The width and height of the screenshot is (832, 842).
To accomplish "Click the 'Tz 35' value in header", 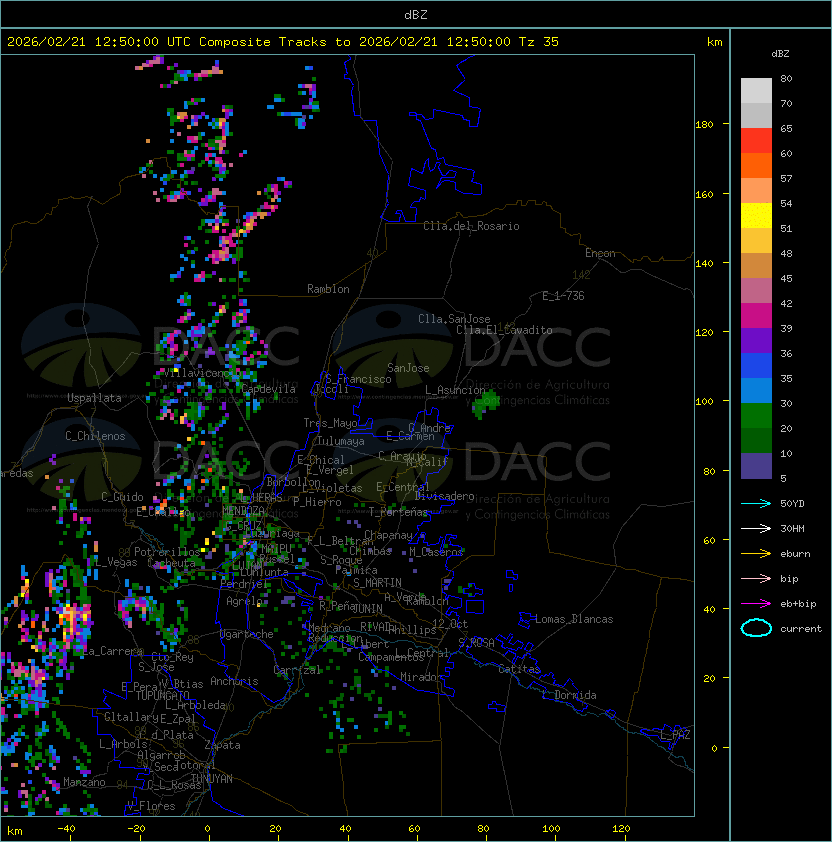I will click(x=539, y=42).
